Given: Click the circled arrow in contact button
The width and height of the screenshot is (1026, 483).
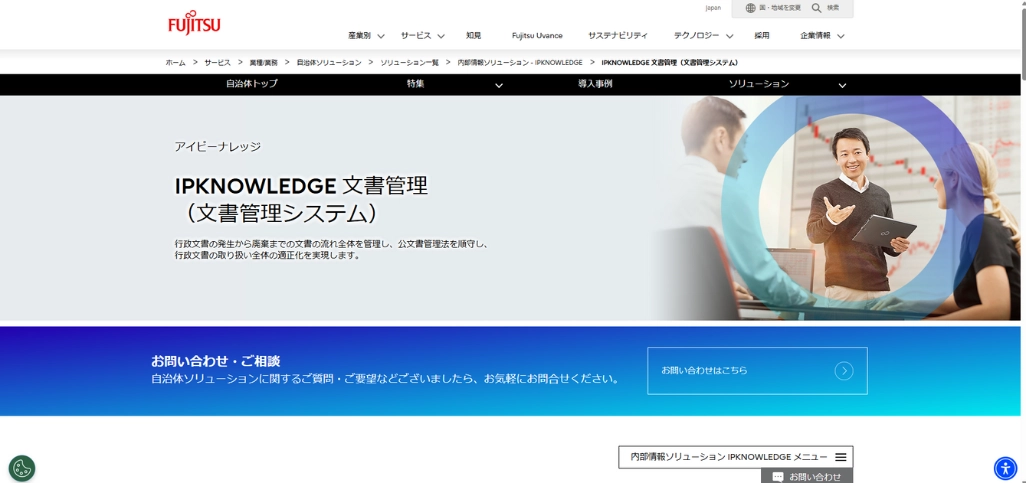Looking at the screenshot, I should 844,371.
